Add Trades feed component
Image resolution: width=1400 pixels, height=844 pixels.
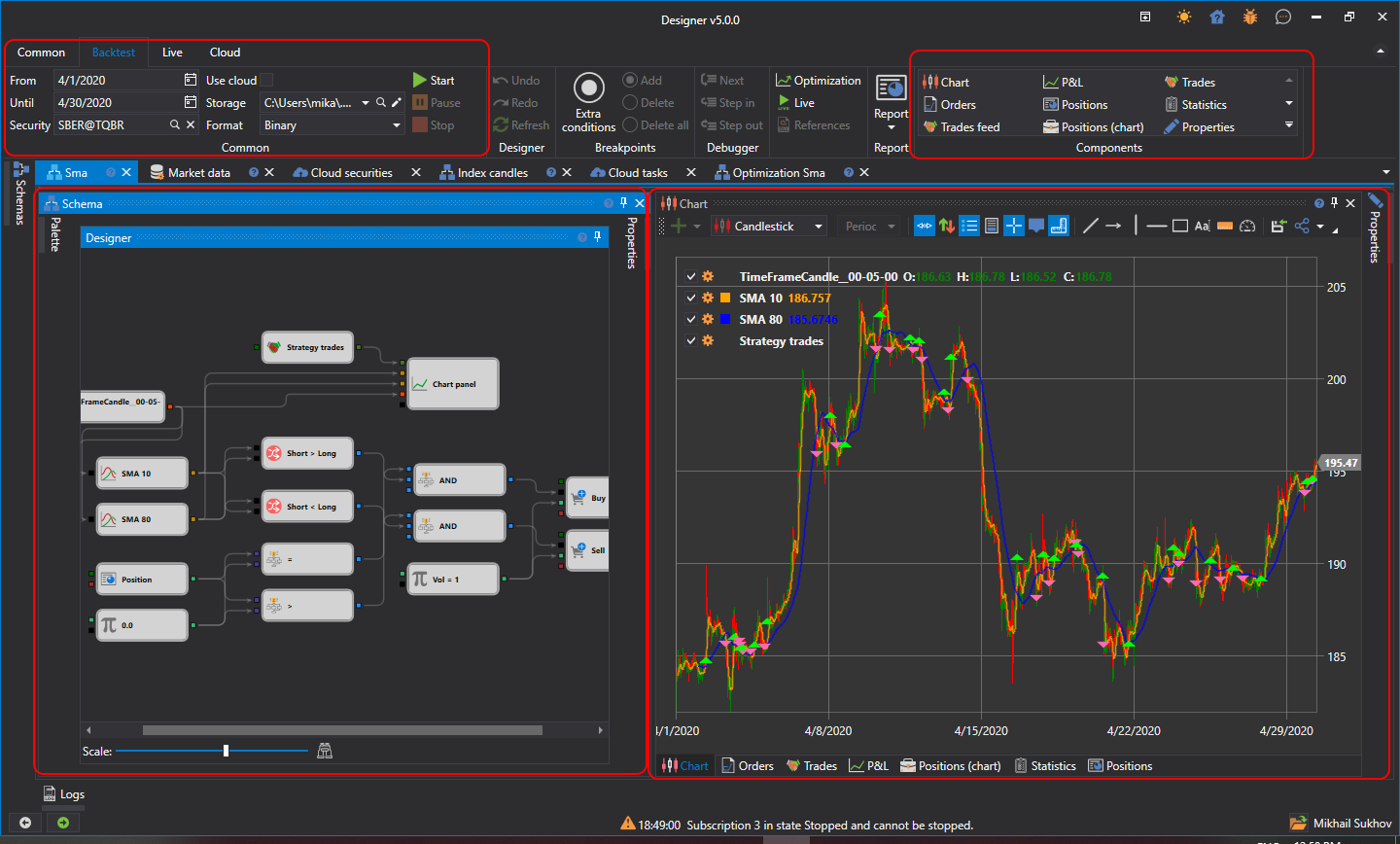click(962, 127)
